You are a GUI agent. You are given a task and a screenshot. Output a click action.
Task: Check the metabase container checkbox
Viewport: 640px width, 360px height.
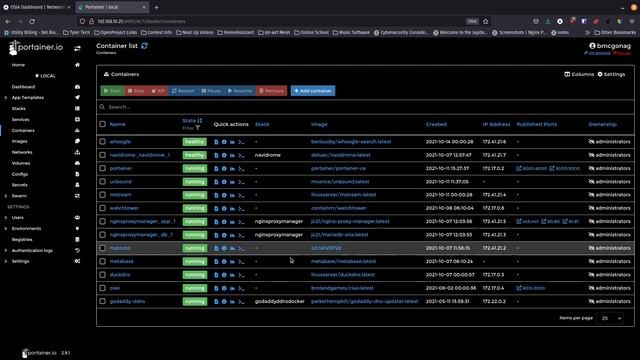(x=102, y=261)
